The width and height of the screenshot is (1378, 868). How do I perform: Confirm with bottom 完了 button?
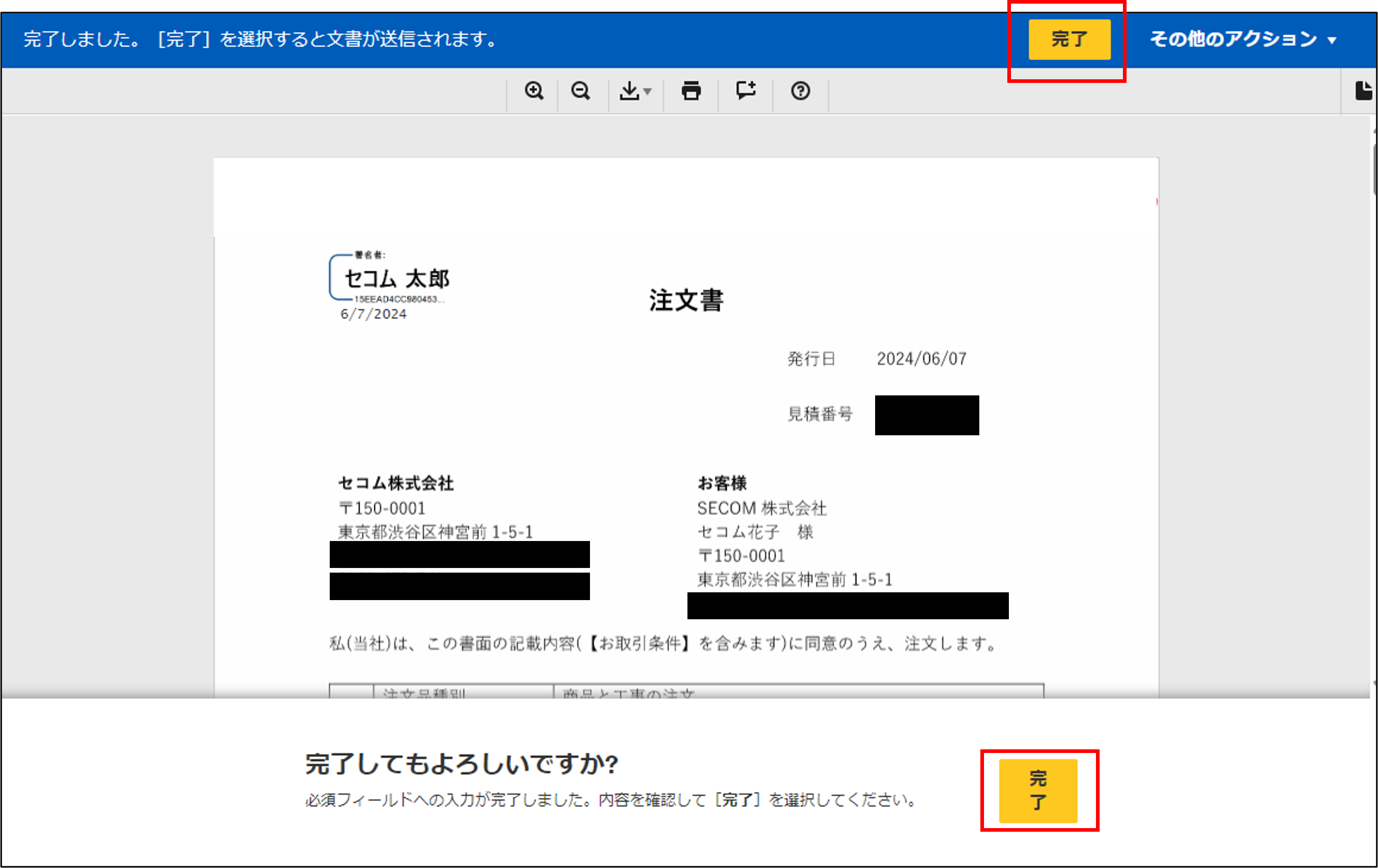coord(1038,791)
